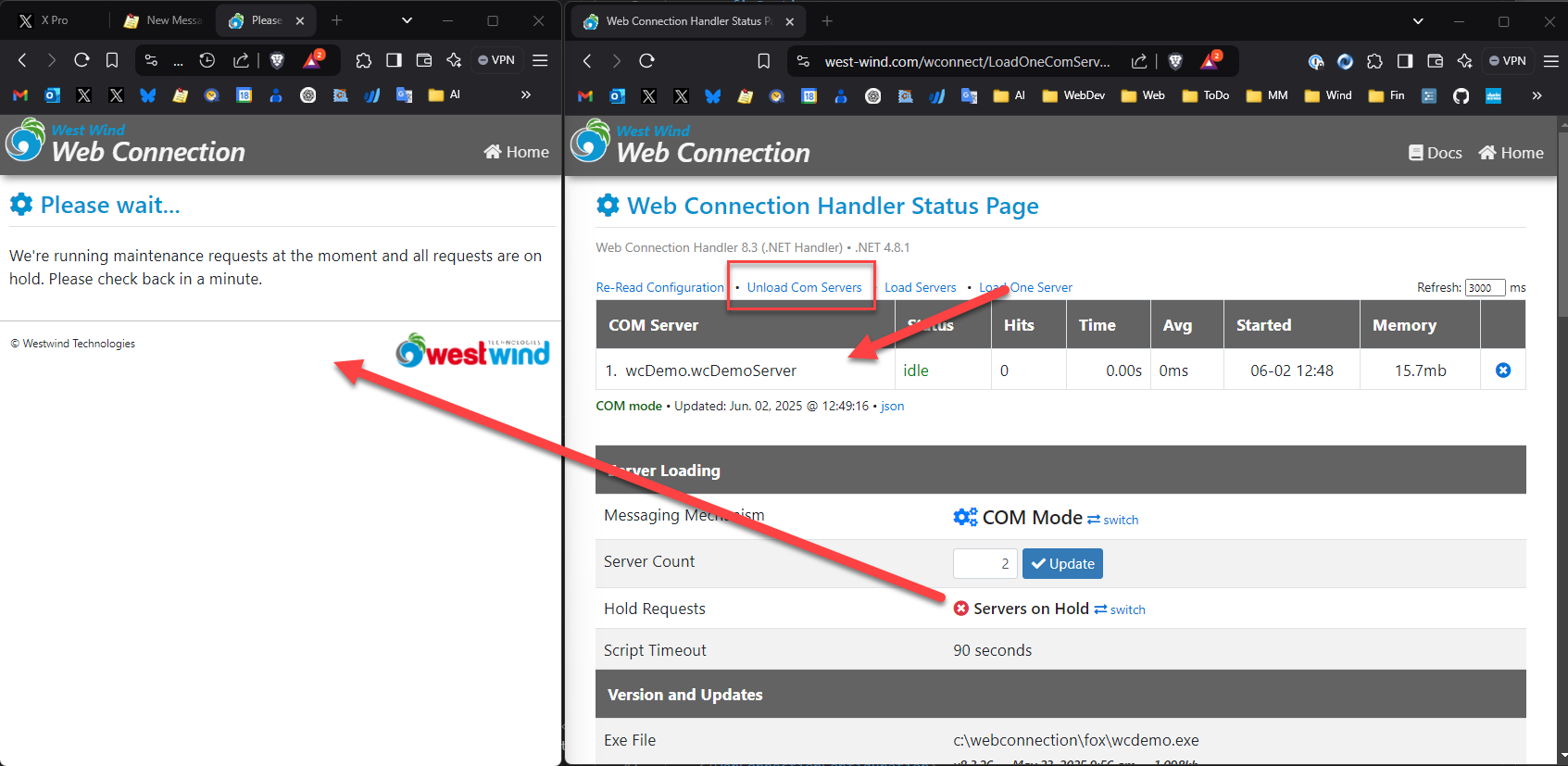Viewport: 1568px width, 766px height.
Task: Open the AI bookmarks folder in right window
Action: coord(1010,95)
